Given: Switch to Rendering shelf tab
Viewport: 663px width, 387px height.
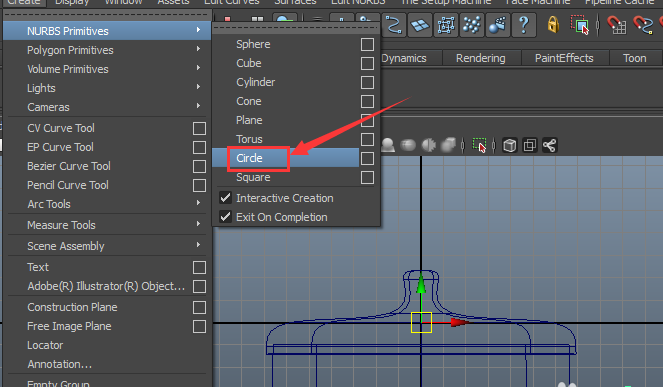Looking at the screenshot, I should click(x=481, y=58).
